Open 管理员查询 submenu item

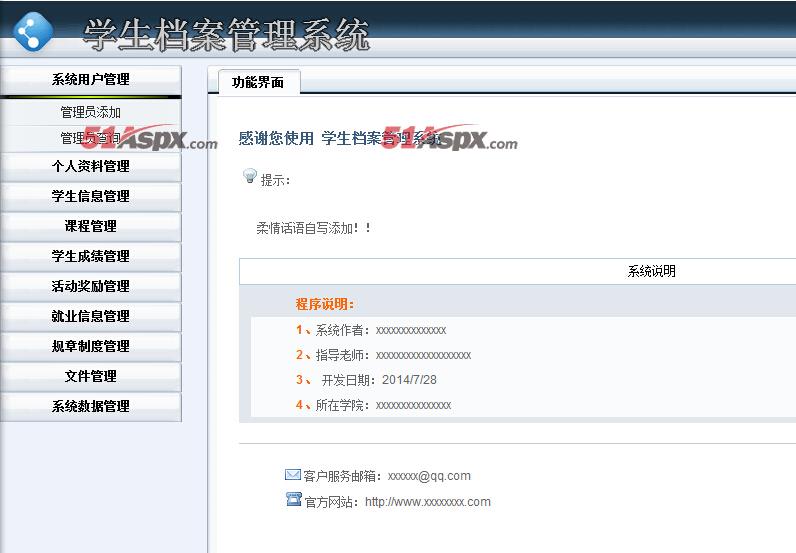point(90,138)
